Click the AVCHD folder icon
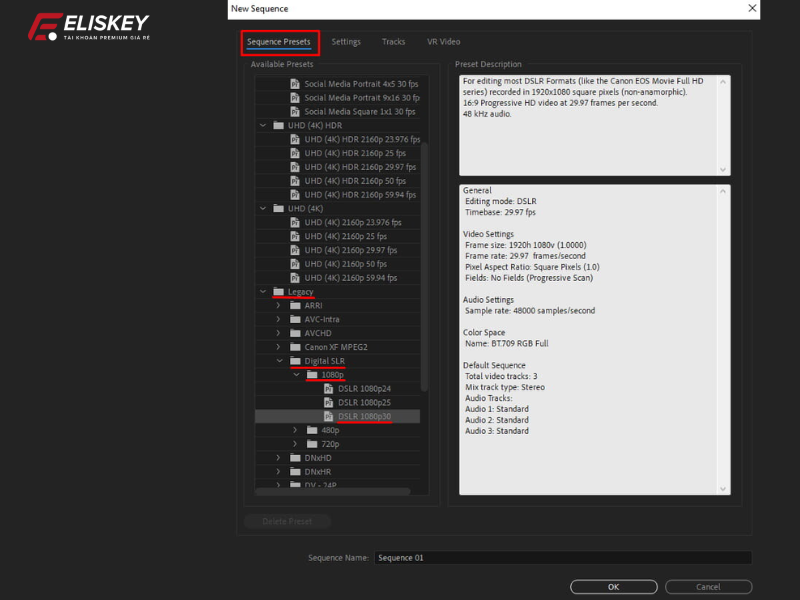This screenshot has height=600, width=800. tap(295, 333)
